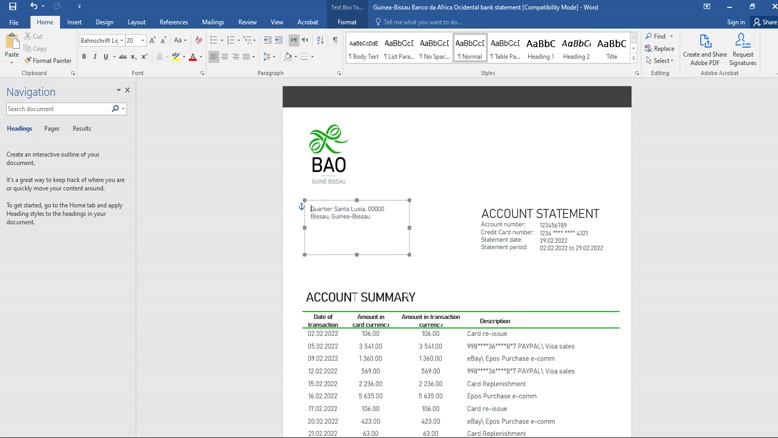Expand the Styles gallery
This screenshot has width=778, height=438.
pos(634,59)
